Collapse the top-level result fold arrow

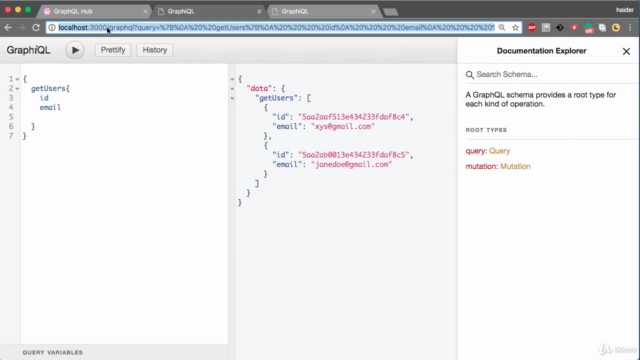tap(232, 79)
